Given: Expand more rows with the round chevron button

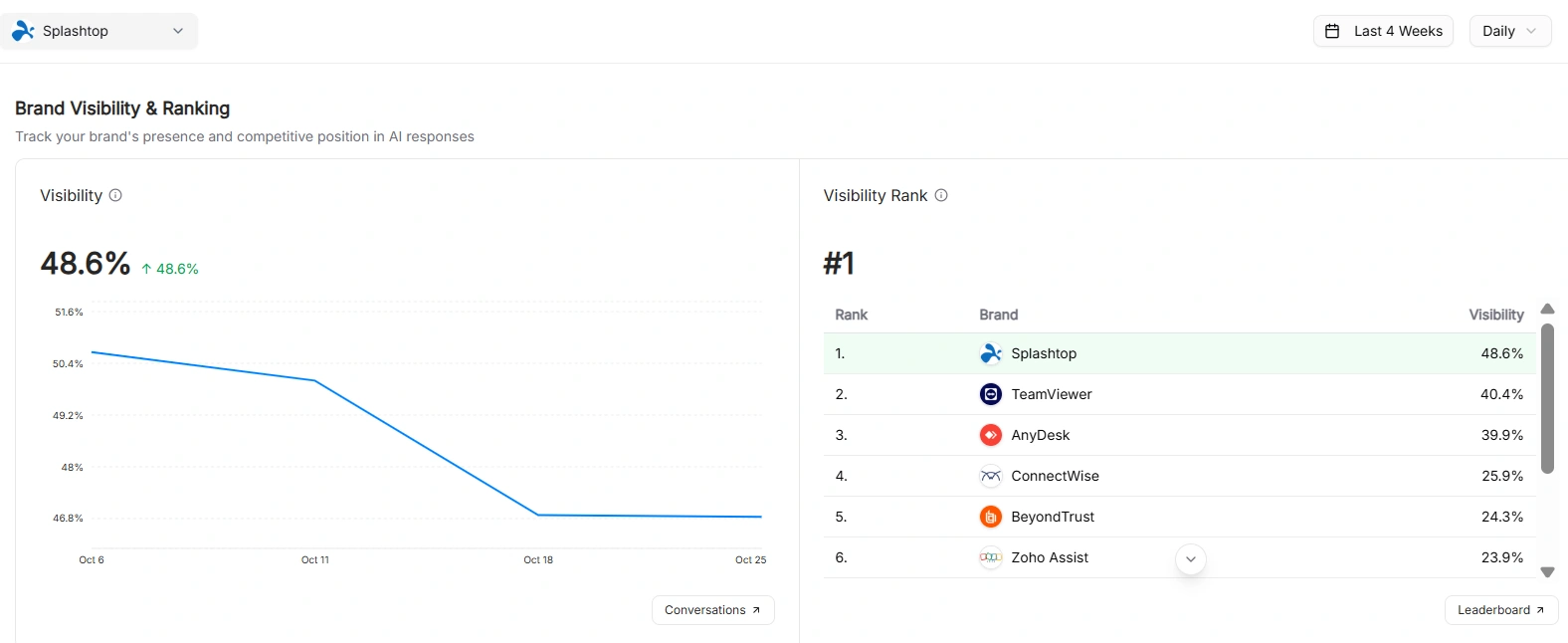Looking at the screenshot, I should coord(1191,559).
